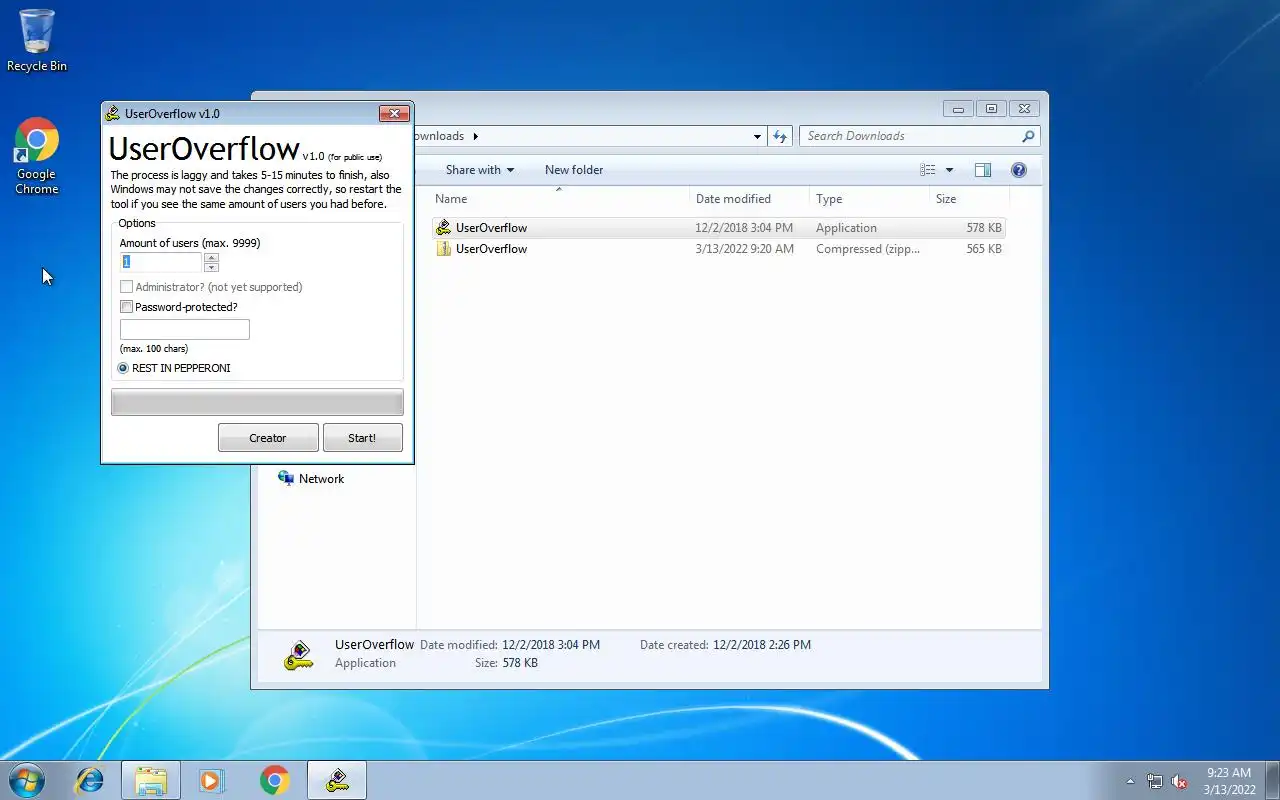Sort files by the Date modified column
The image size is (1280, 800).
click(749, 199)
